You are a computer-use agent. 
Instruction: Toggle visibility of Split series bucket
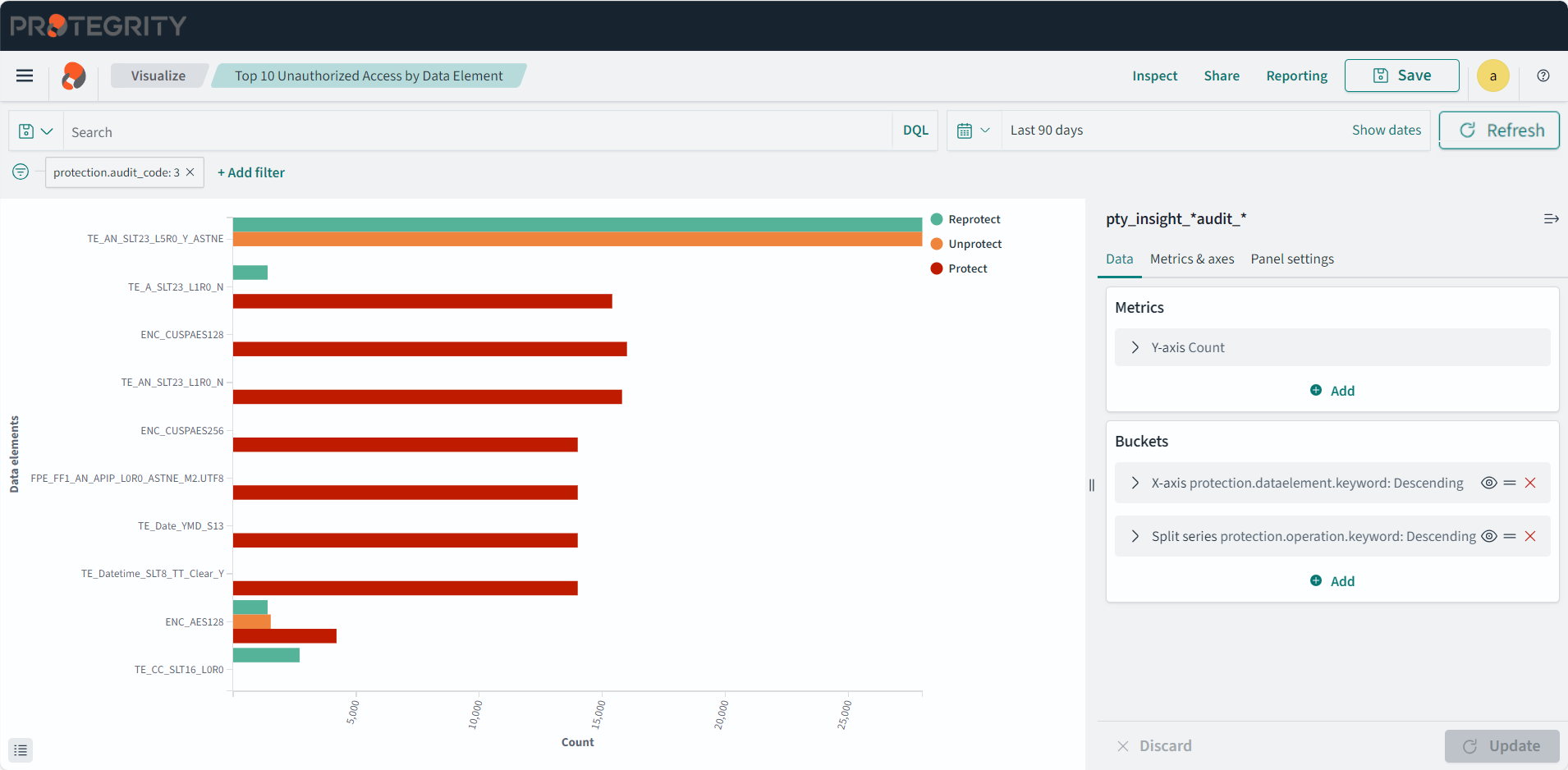click(1488, 536)
